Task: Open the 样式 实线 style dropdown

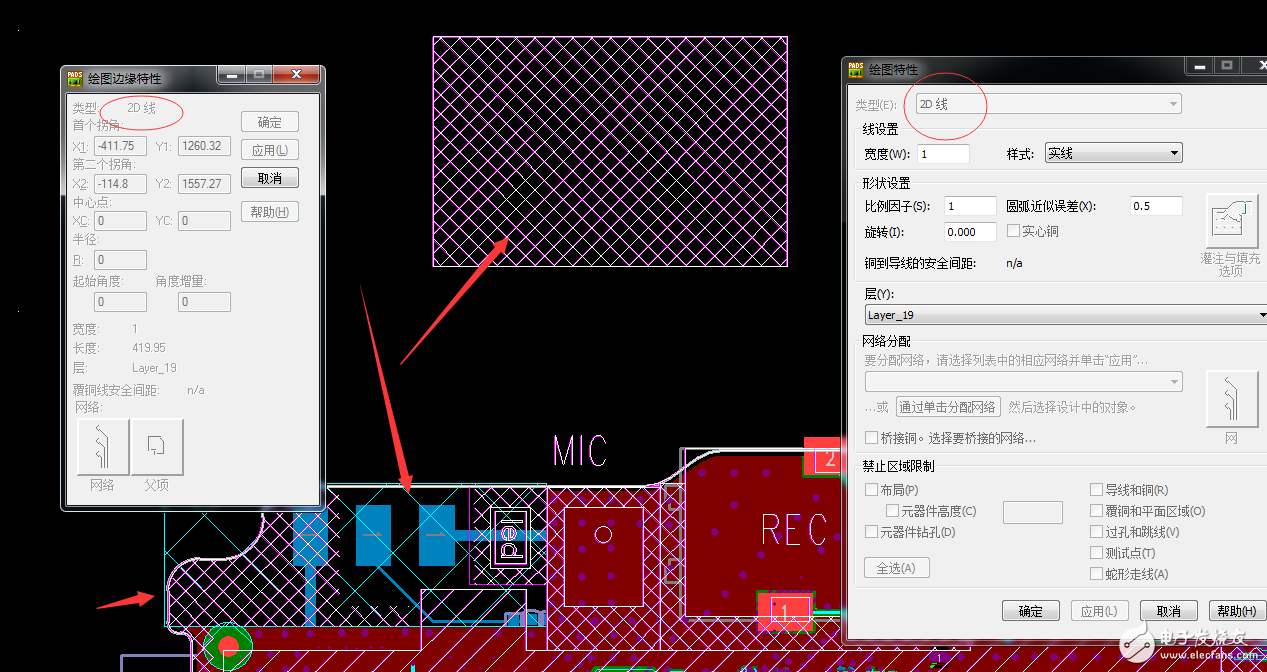Action: pyautogui.click(x=1113, y=153)
